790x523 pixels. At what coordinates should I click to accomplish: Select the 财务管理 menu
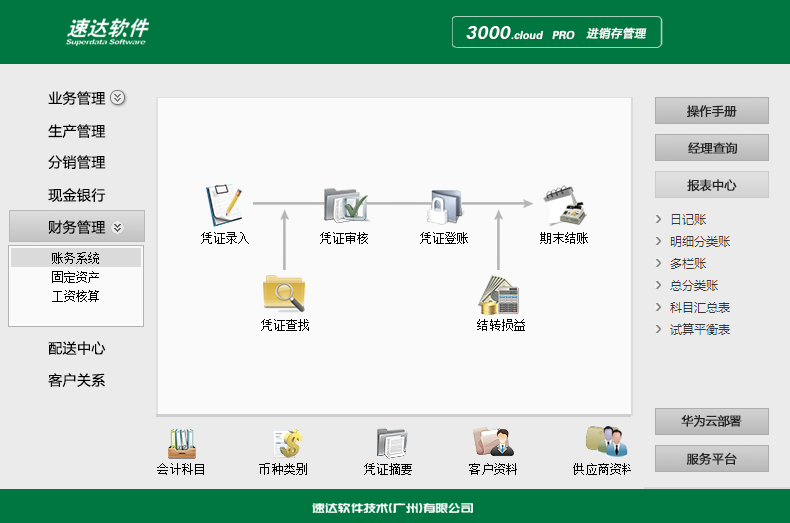[x=77, y=226]
